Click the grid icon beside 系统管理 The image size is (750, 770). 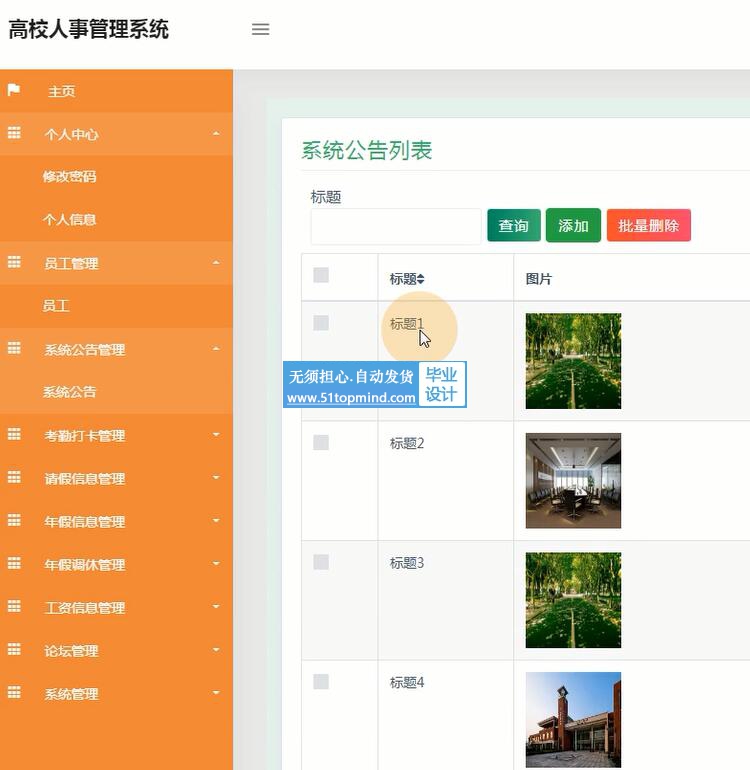(x=14, y=692)
